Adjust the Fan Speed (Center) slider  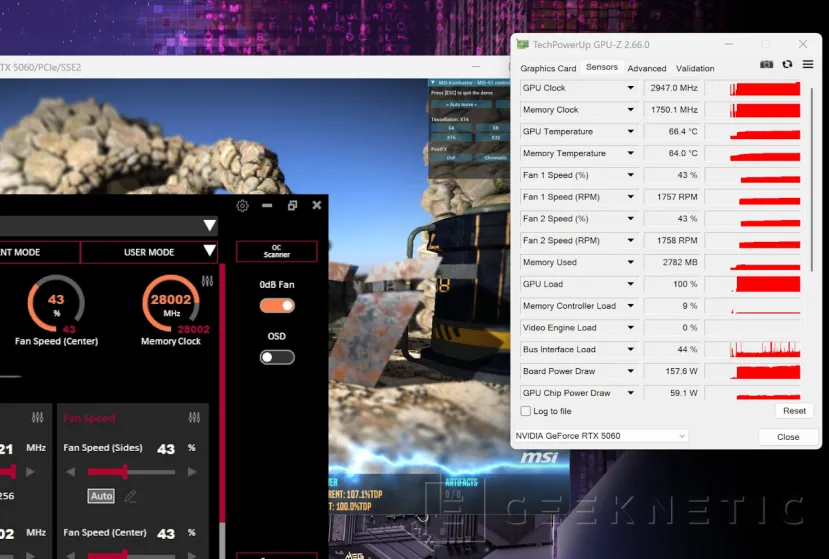131,554
